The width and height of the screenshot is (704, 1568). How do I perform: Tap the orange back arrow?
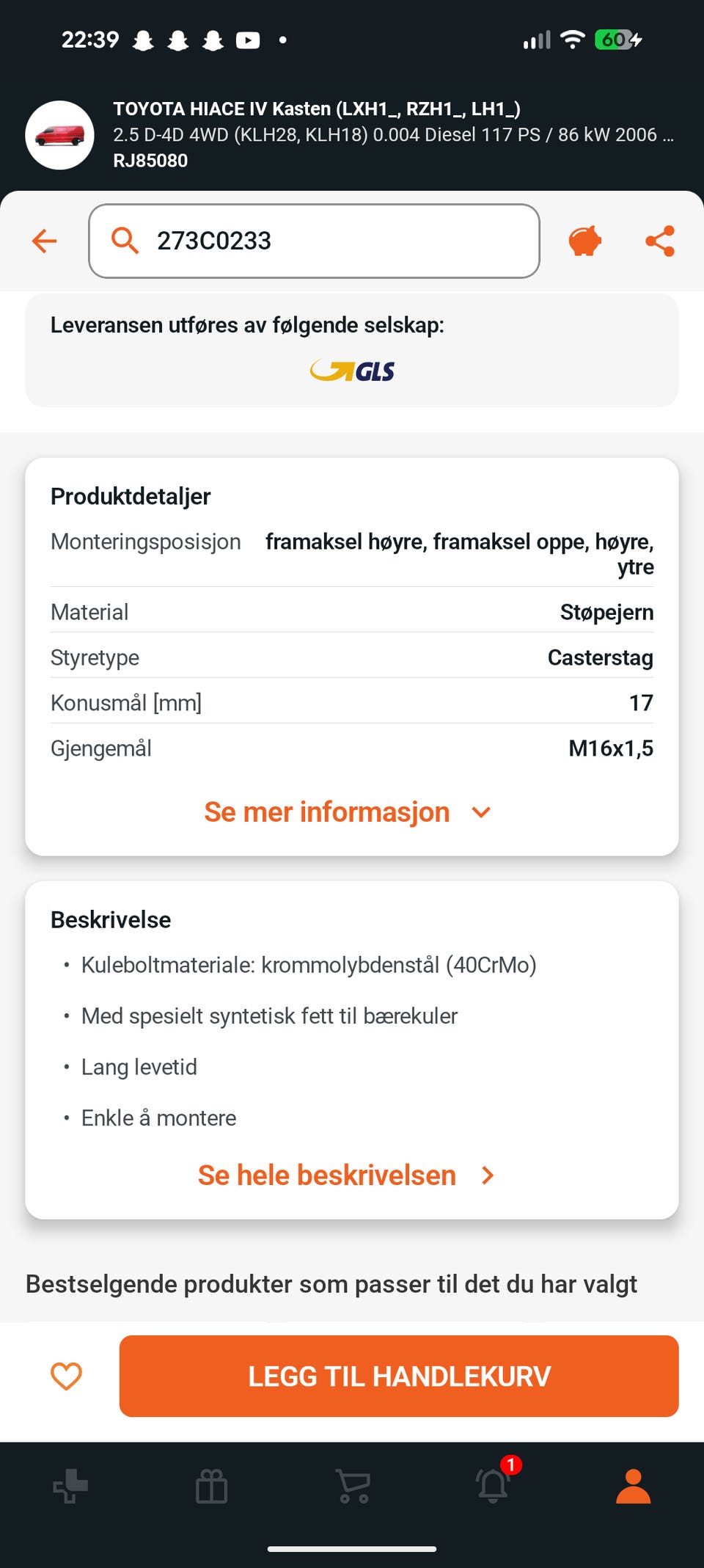[x=45, y=241]
